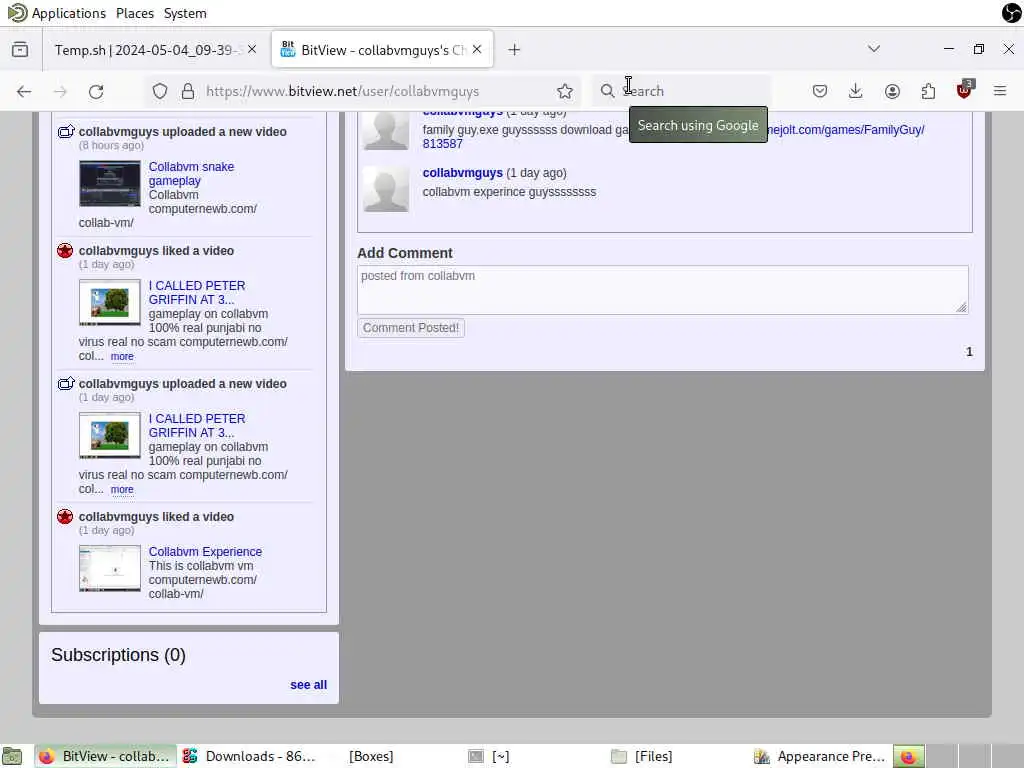Click the search magnifier icon
The image size is (1024, 768).
pos(607,91)
